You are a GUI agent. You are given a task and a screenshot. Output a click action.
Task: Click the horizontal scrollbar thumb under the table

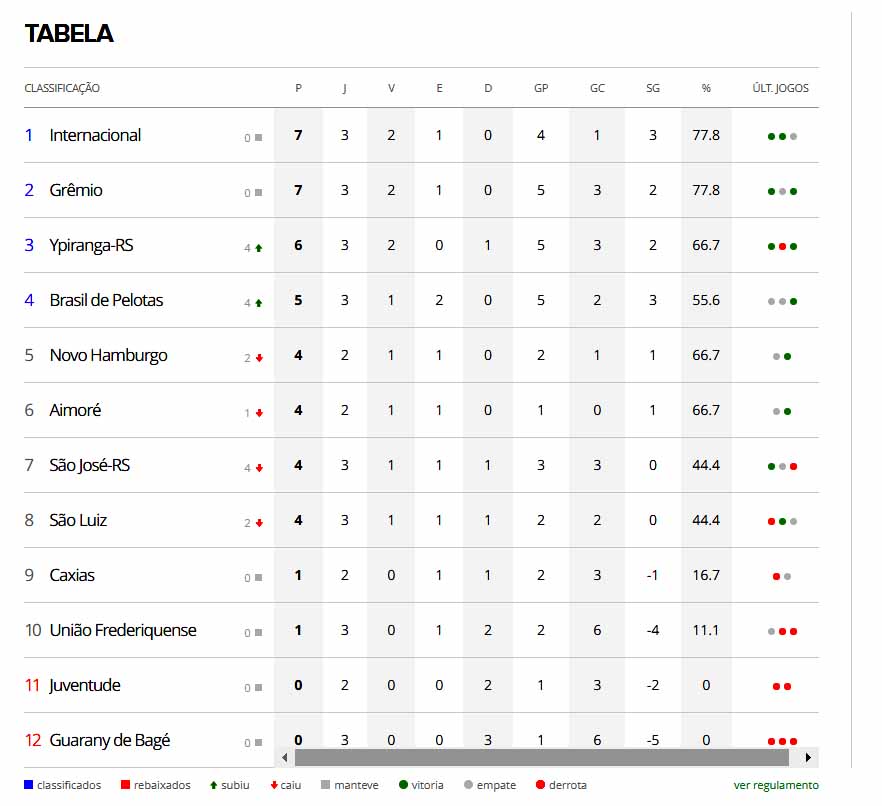pos(542,758)
